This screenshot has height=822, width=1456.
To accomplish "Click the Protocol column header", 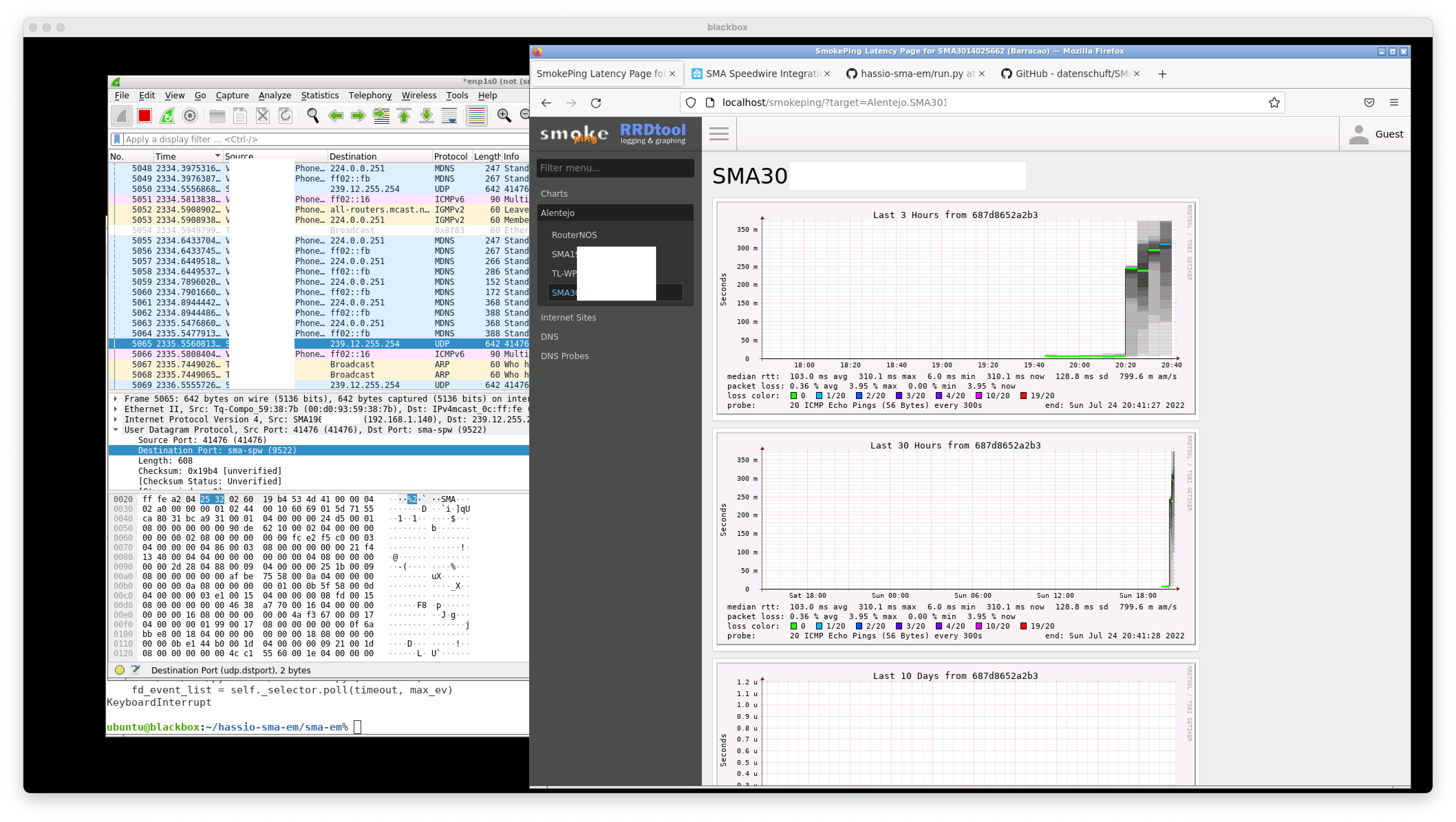I will tap(451, 156).
